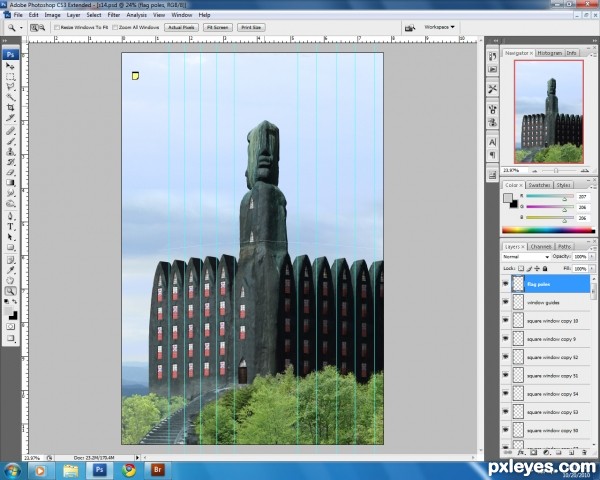600x480 pixels.
Task: Hide the window guides layer
Action: click(x=505, y=302)
